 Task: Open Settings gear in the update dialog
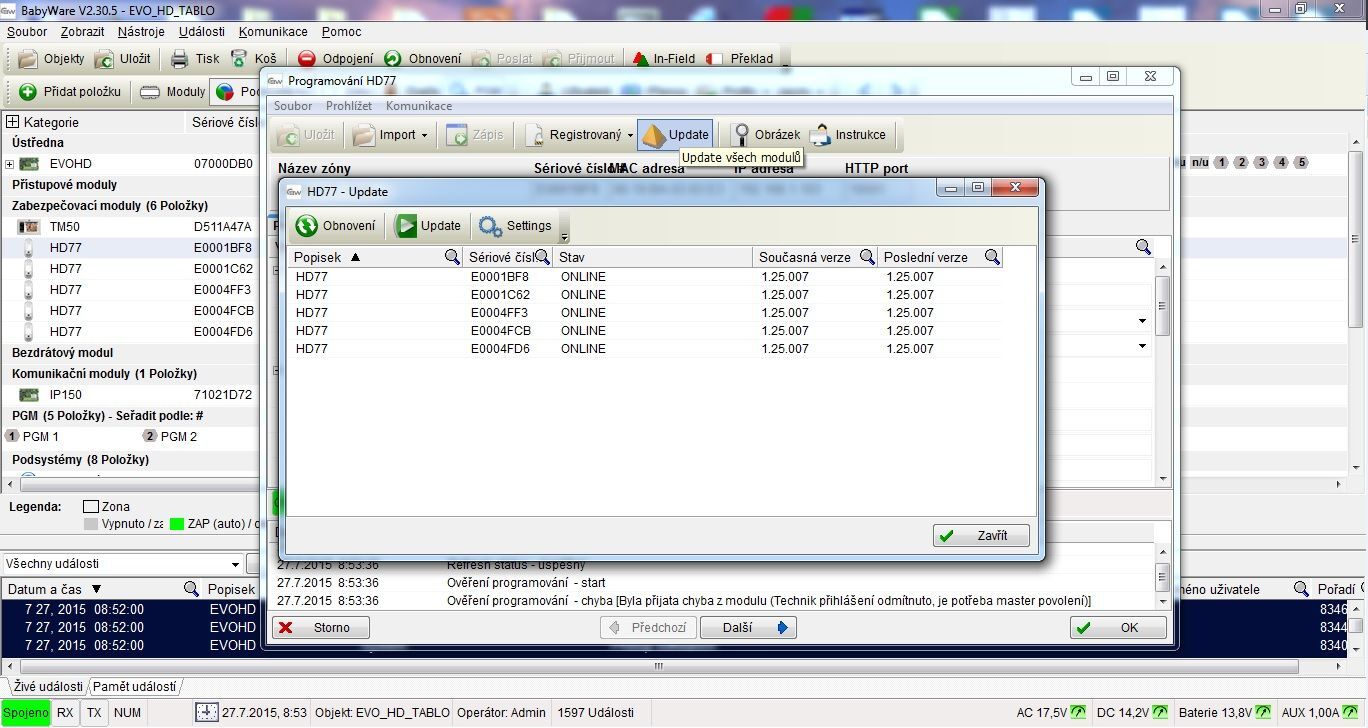(x=490, y=226)
